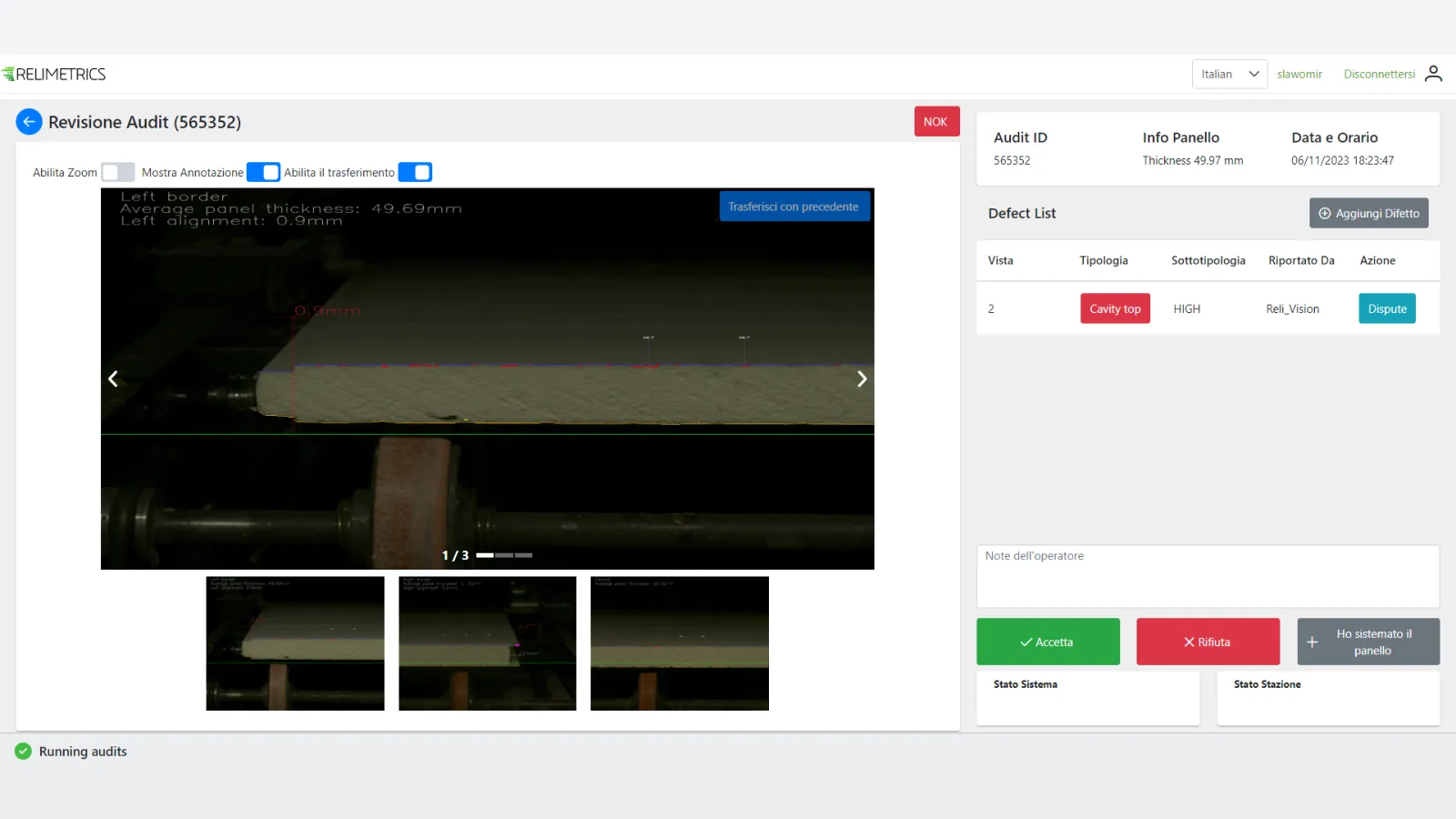Focus the Note dell'operatore text field

pyautogui.click(x=1208, y=576)
